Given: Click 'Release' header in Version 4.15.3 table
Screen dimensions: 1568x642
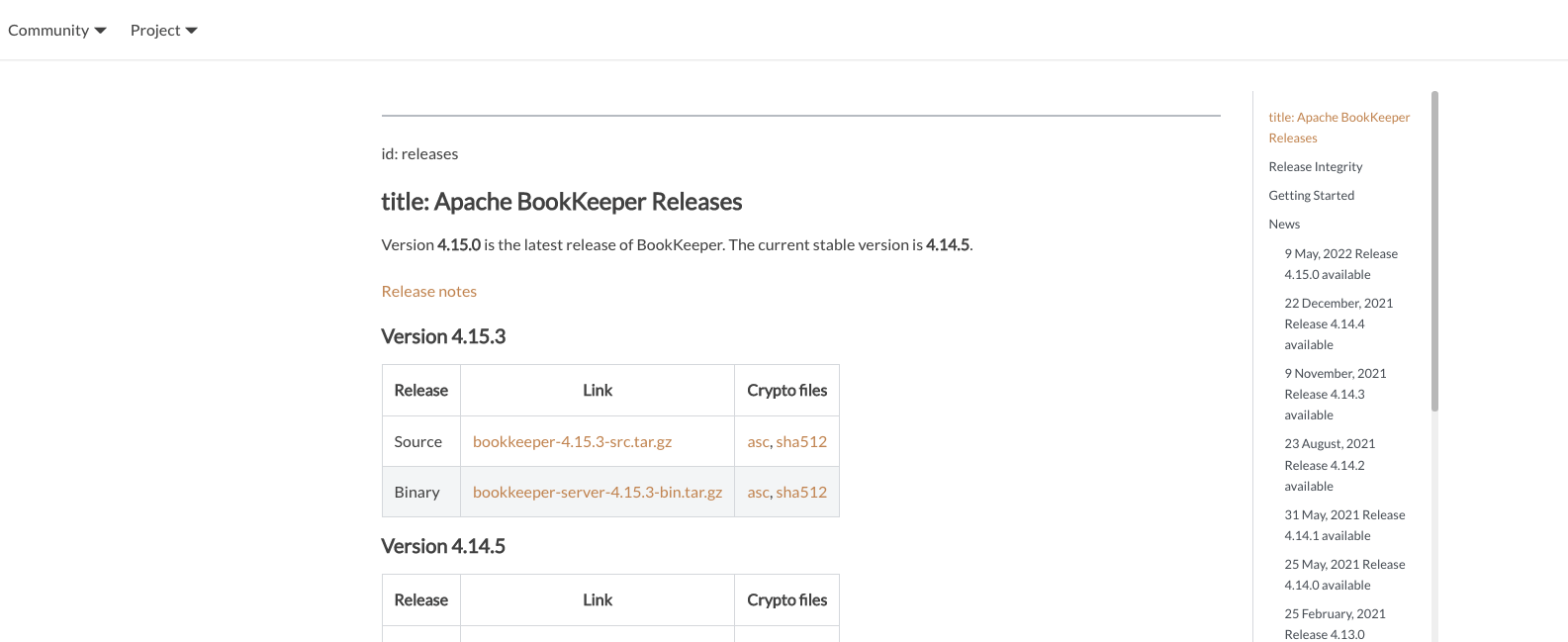Looking at the screenshot, I should pos(421,390).
